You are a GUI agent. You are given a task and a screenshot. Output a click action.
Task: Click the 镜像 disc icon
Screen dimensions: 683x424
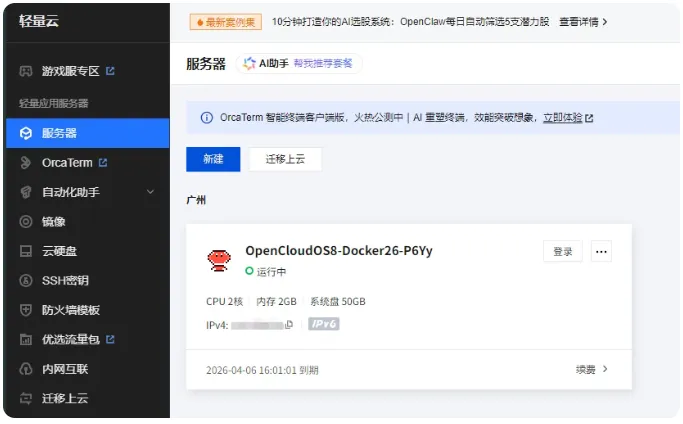26,222
